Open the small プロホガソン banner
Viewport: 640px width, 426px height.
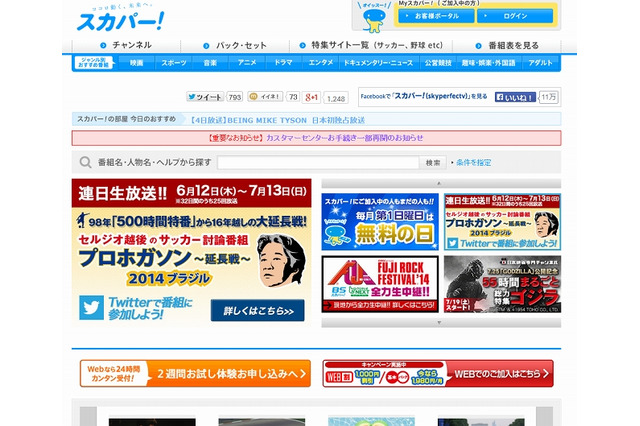(x=502, y=222)
